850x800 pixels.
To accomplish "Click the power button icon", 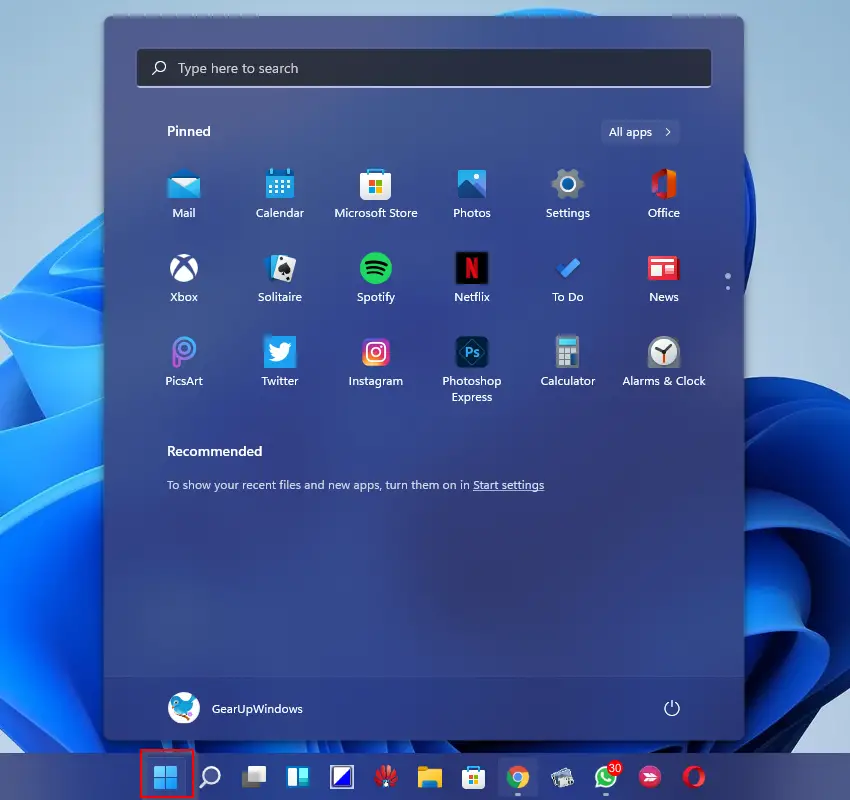I will tap(672, 708).
